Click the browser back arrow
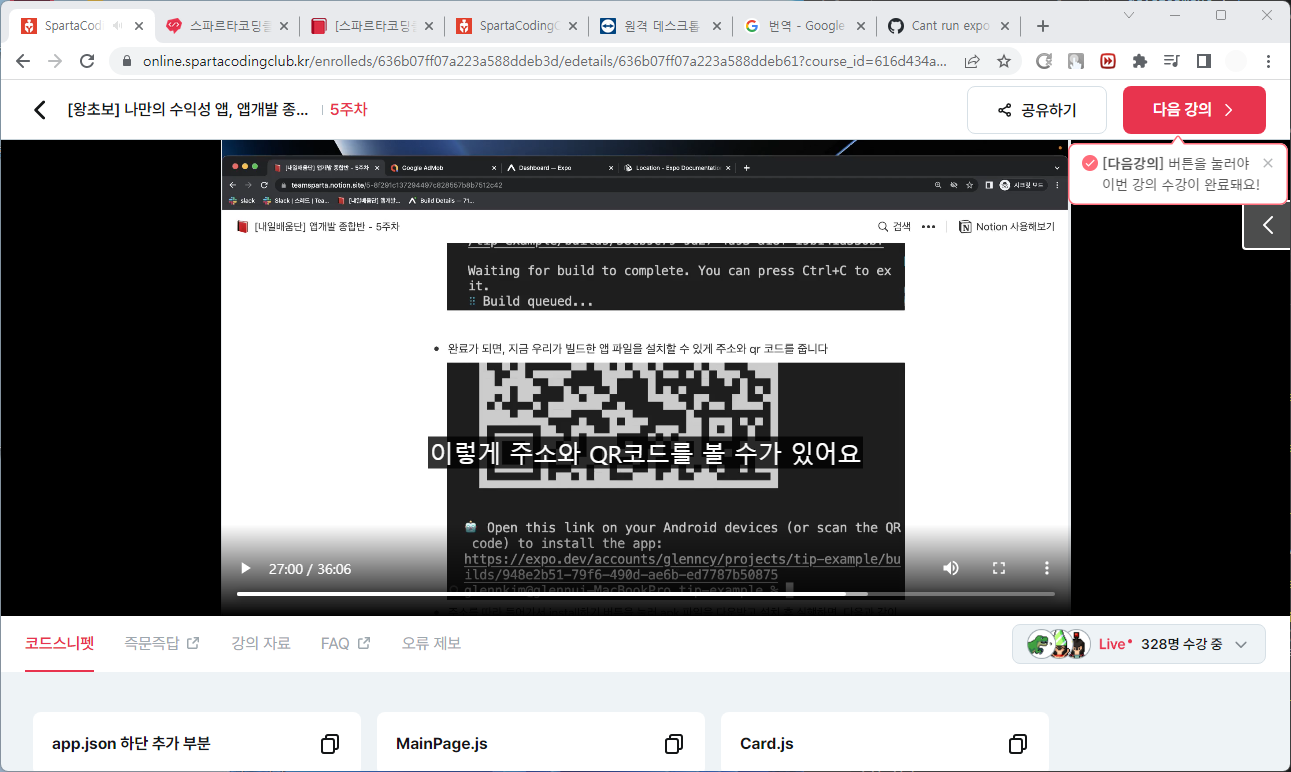The height and width of the screenshot is (772, 1291). pyautogui.click(x=23, y=61)
